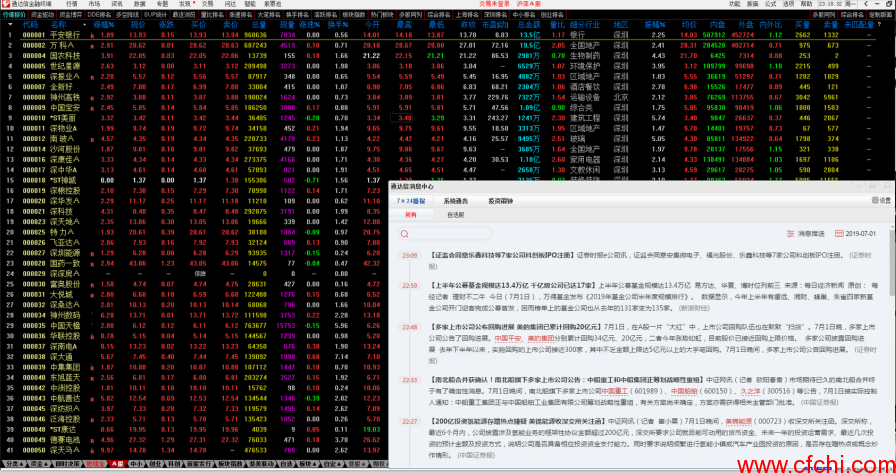Switch to the 港美联动 bottom tab
Viewport: 896px width, 473px height.
259,463
